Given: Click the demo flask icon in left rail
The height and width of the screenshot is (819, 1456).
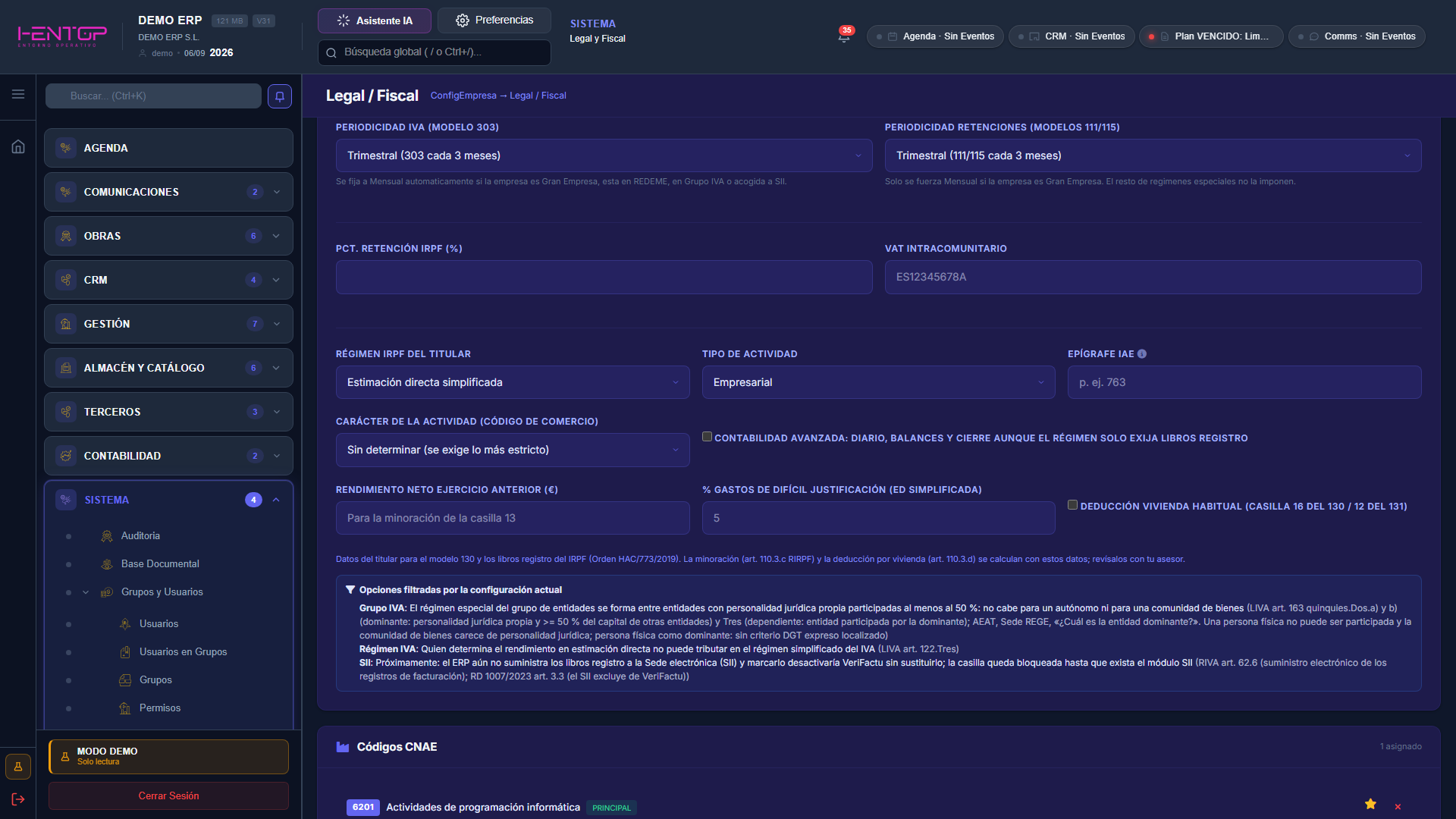Looking at the screenshot, I should pyautogui.click(x=18, y=767).
